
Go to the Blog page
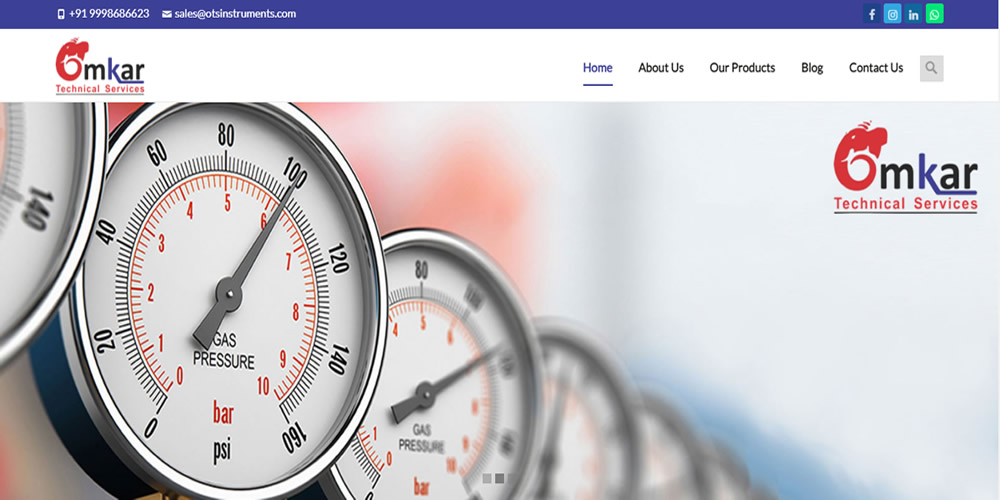(812, 68)
